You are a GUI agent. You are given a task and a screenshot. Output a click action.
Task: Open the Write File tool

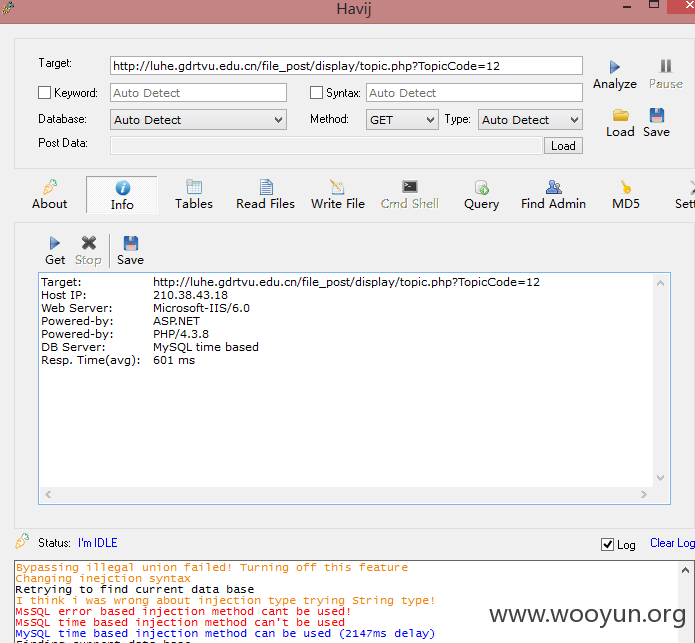[x=338, y=195]
